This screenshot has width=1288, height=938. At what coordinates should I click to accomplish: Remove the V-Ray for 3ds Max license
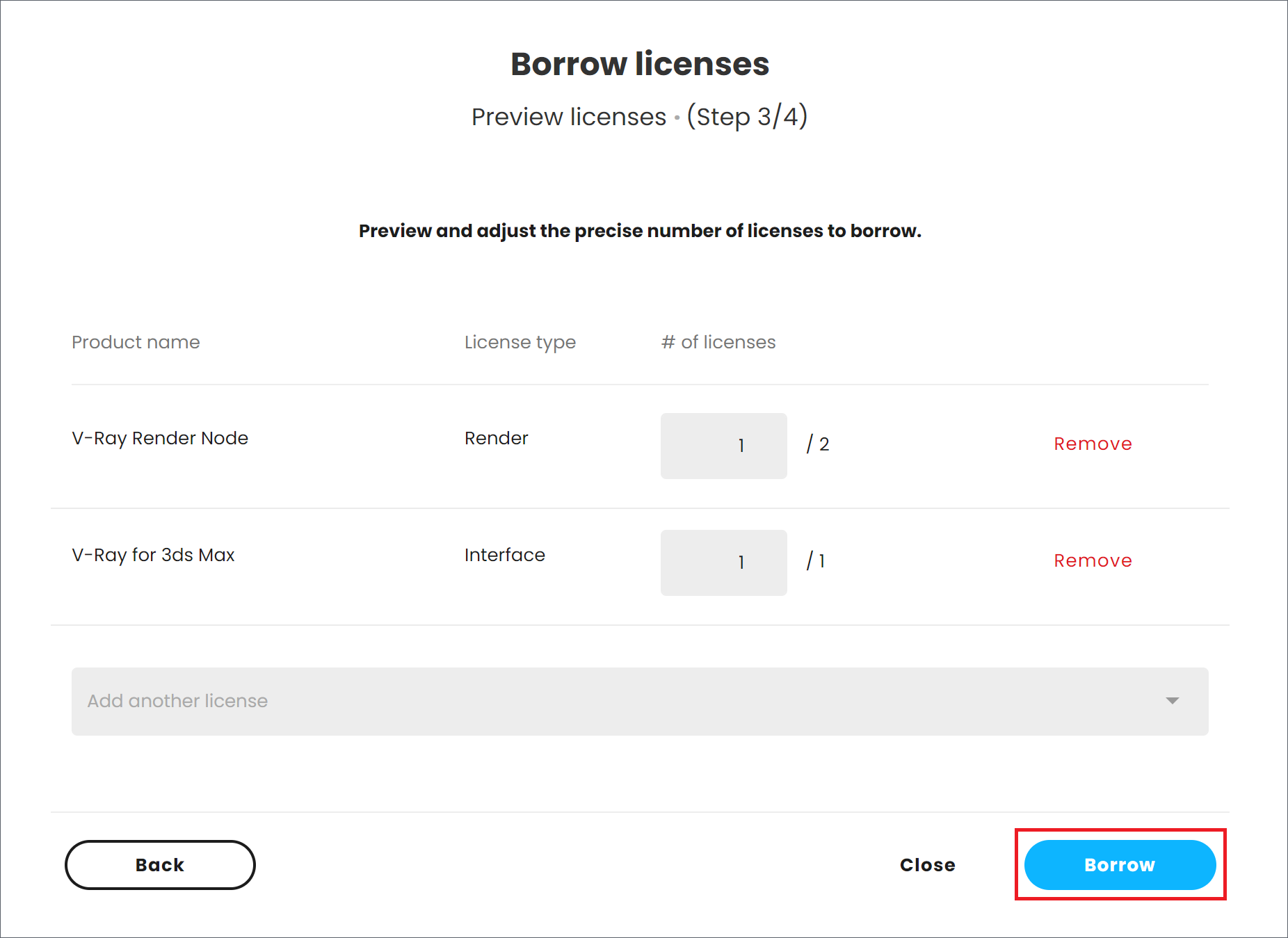[x=1093, y=560]
